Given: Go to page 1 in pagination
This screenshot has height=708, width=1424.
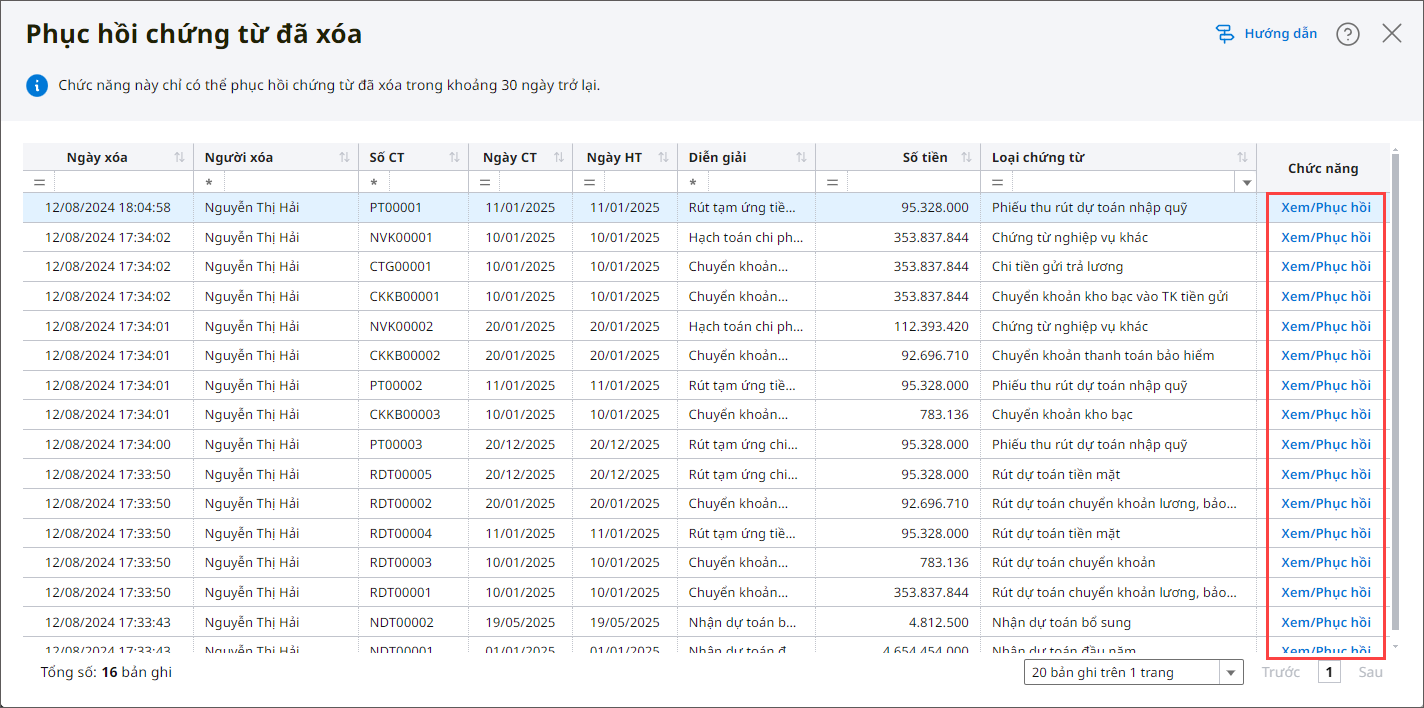Looking at the screenshot, I should pyautogui.click(x=1329, y=672).
